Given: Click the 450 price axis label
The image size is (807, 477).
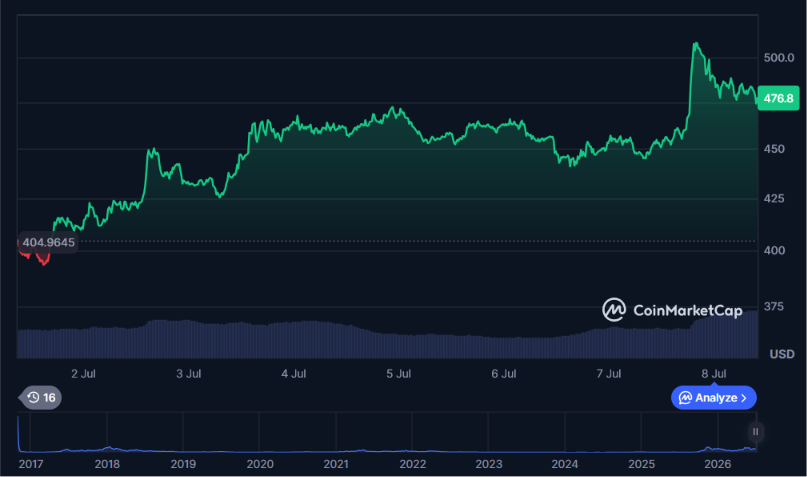Looking at the screenshot, I should (x=775, y=149).
